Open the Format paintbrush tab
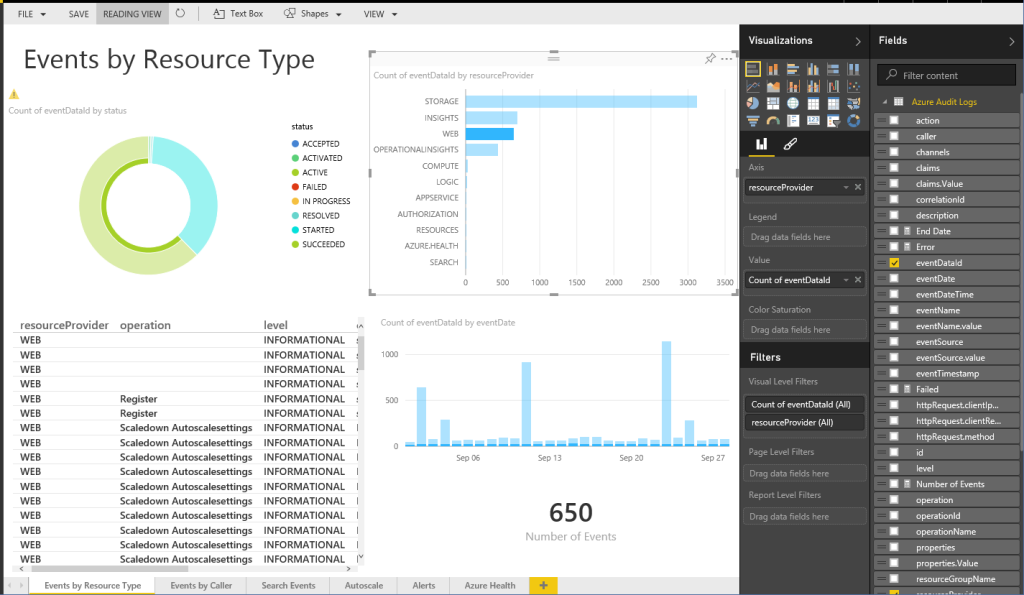Image resolution: width=1024 pixels, height=595 pixels. click(790, 144)
